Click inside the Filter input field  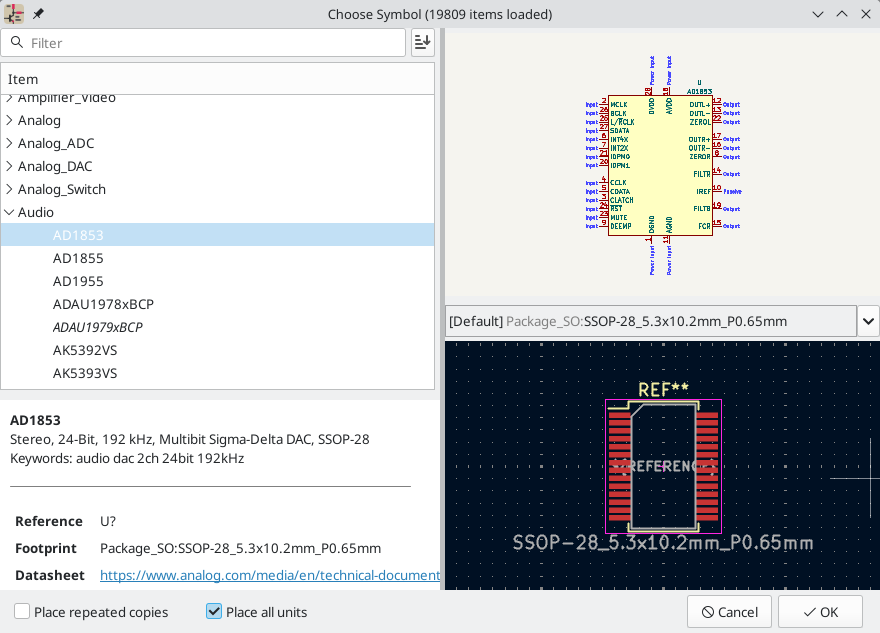(200, 43)
